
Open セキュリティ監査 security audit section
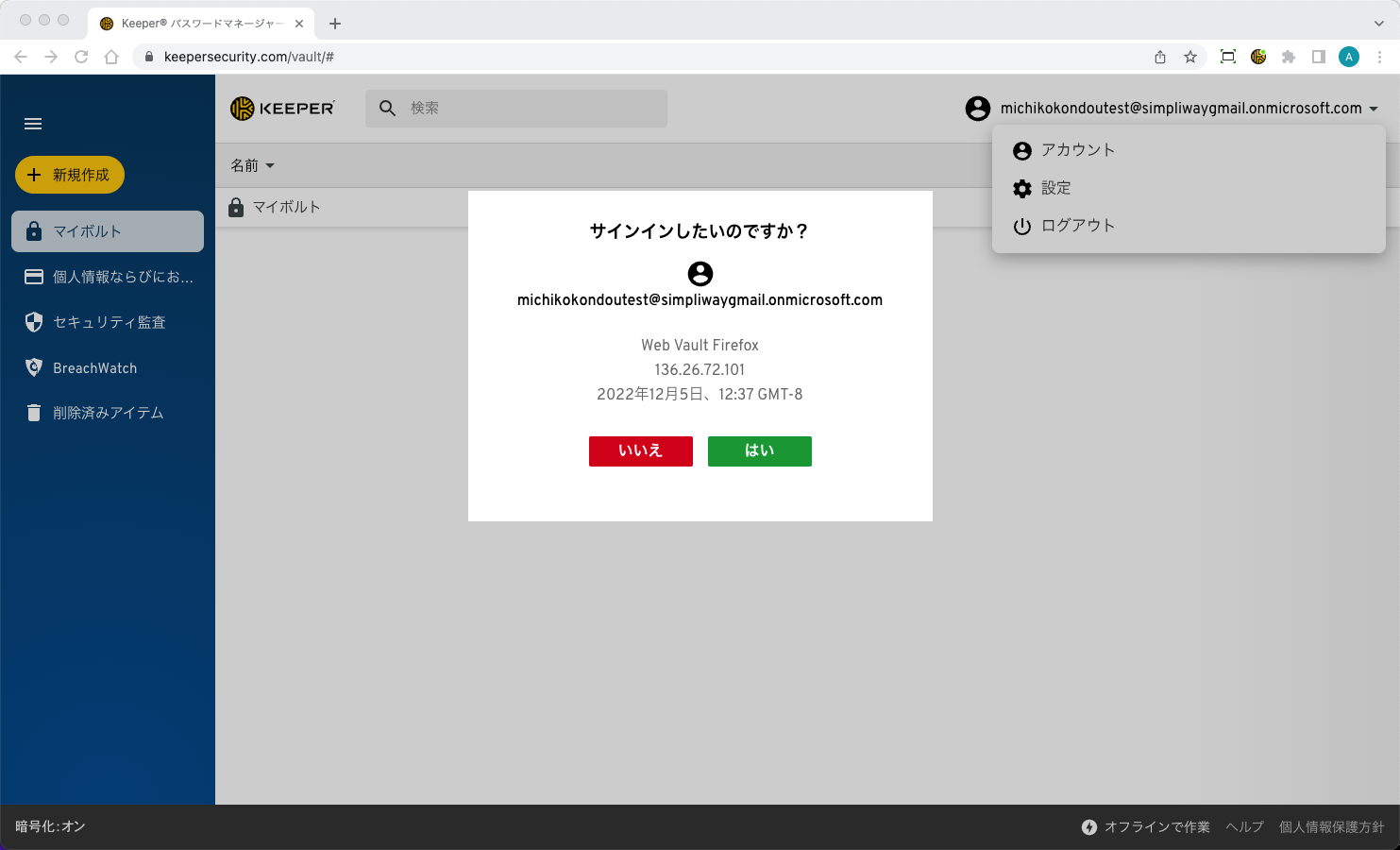(109, 322)
